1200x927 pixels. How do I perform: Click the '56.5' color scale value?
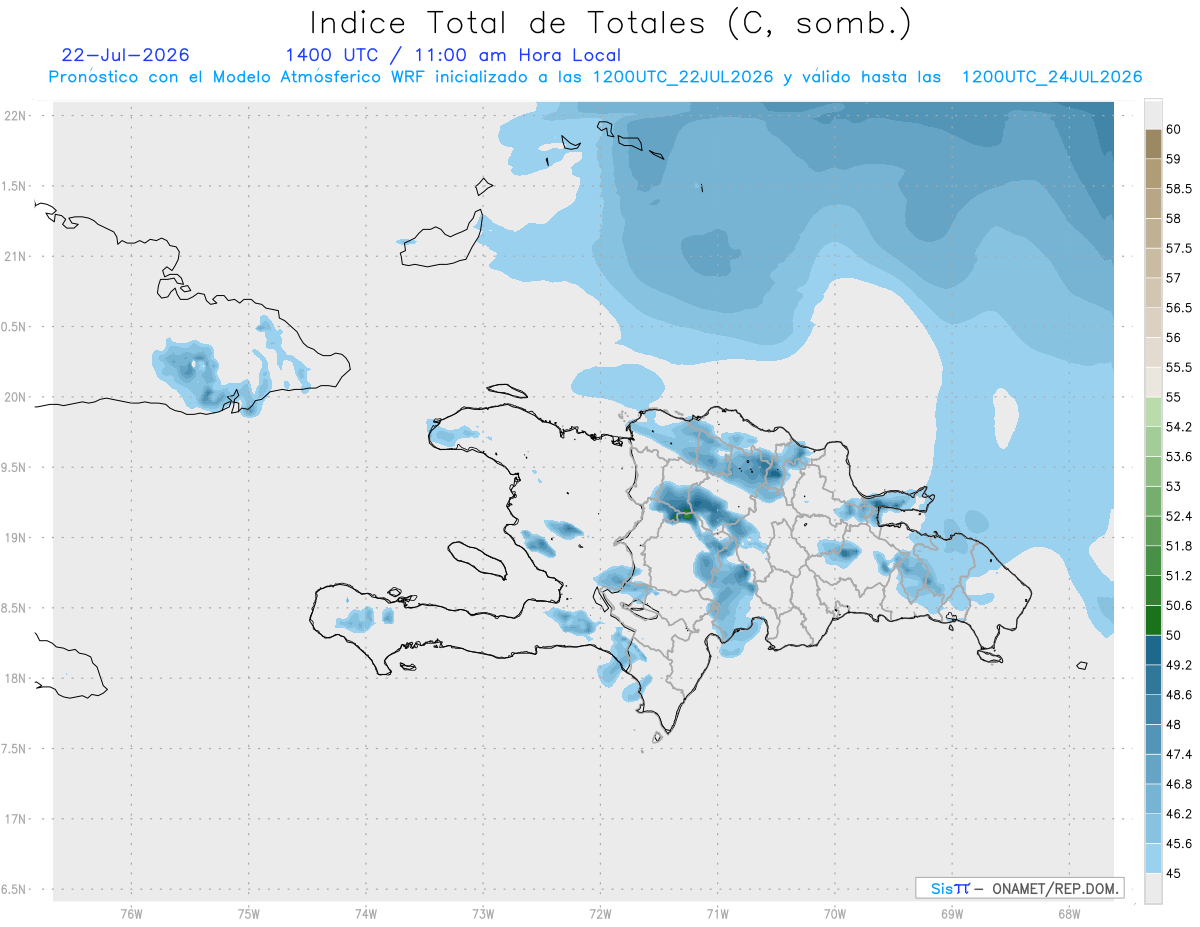coord(1178,308)
